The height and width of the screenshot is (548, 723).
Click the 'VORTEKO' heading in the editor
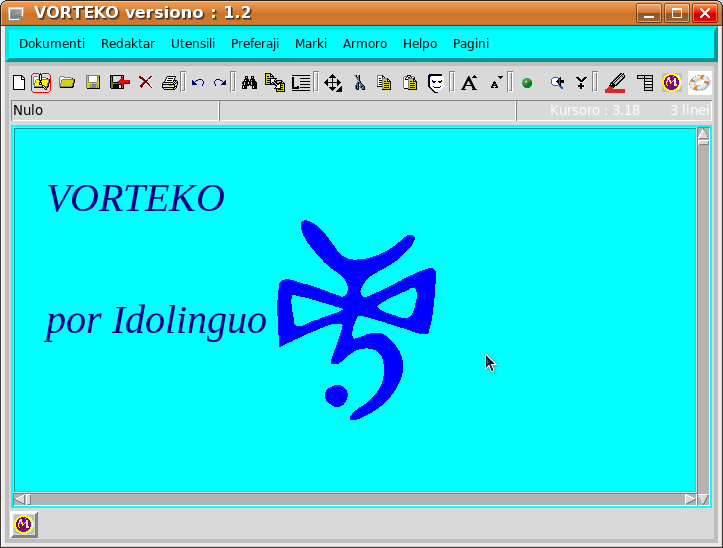(136, 198)
